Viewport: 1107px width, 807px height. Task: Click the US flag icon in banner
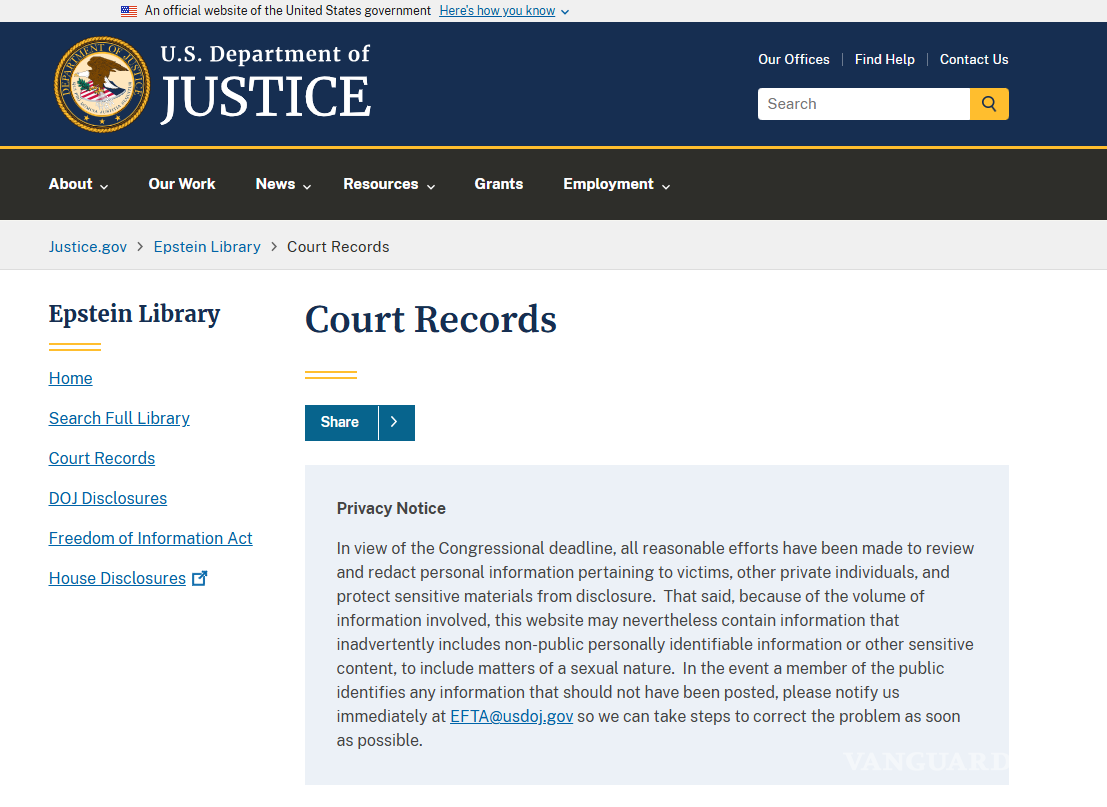tap(129, 11)
